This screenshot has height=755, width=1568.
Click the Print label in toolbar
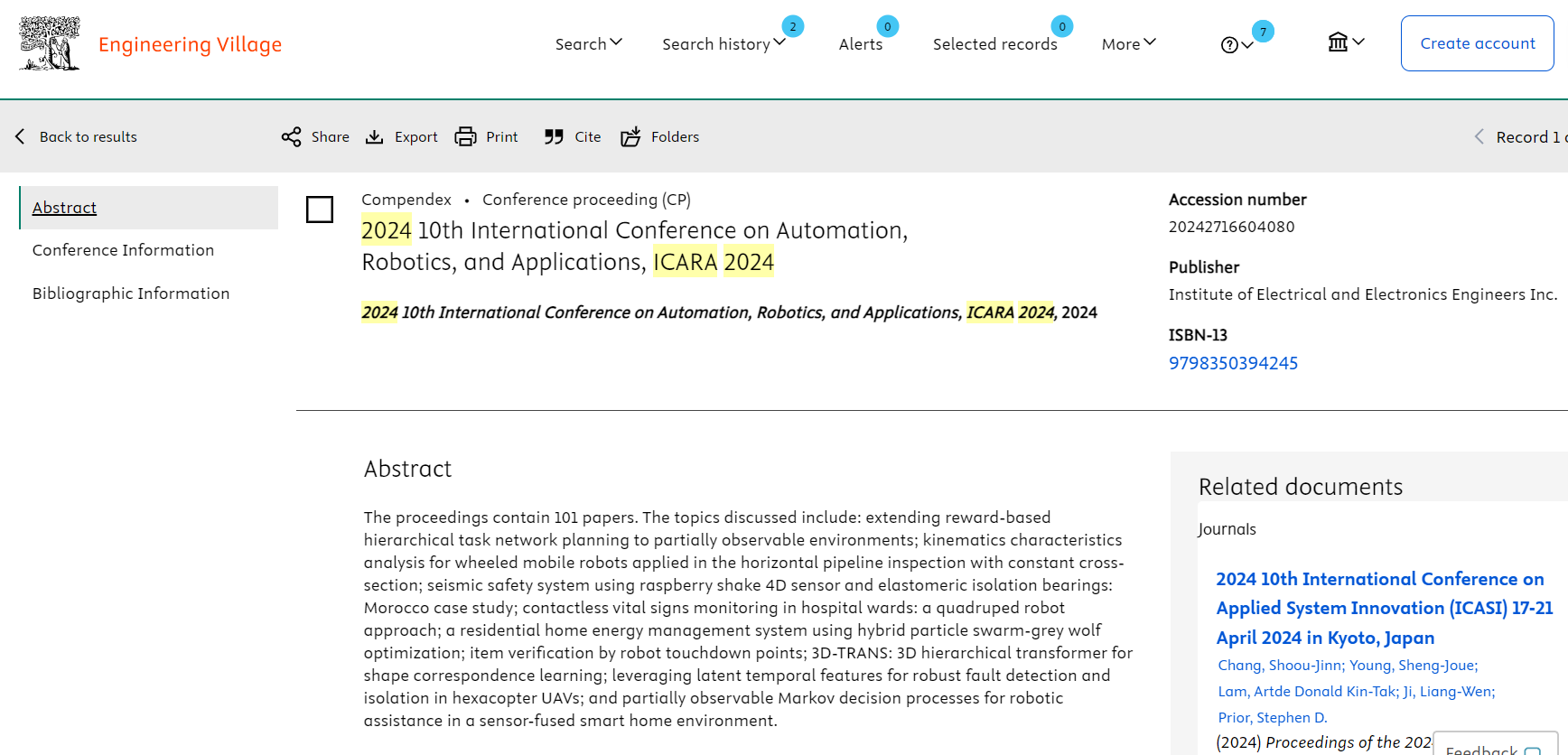coord(502,137)
